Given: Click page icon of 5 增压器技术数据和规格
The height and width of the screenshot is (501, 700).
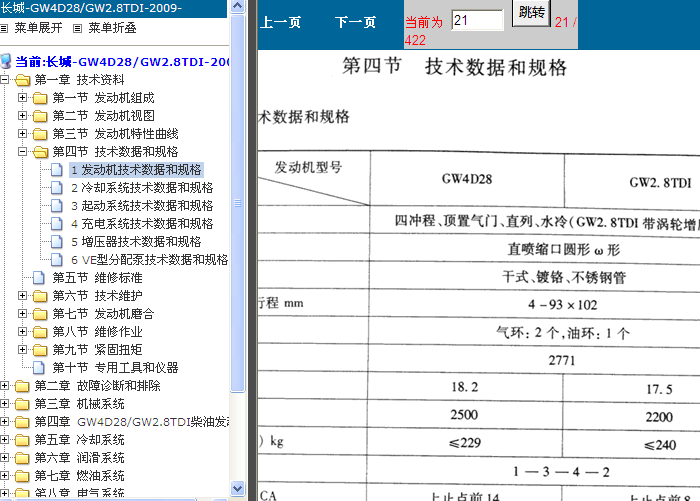Looking at the screenshot, I should (57, 242).
